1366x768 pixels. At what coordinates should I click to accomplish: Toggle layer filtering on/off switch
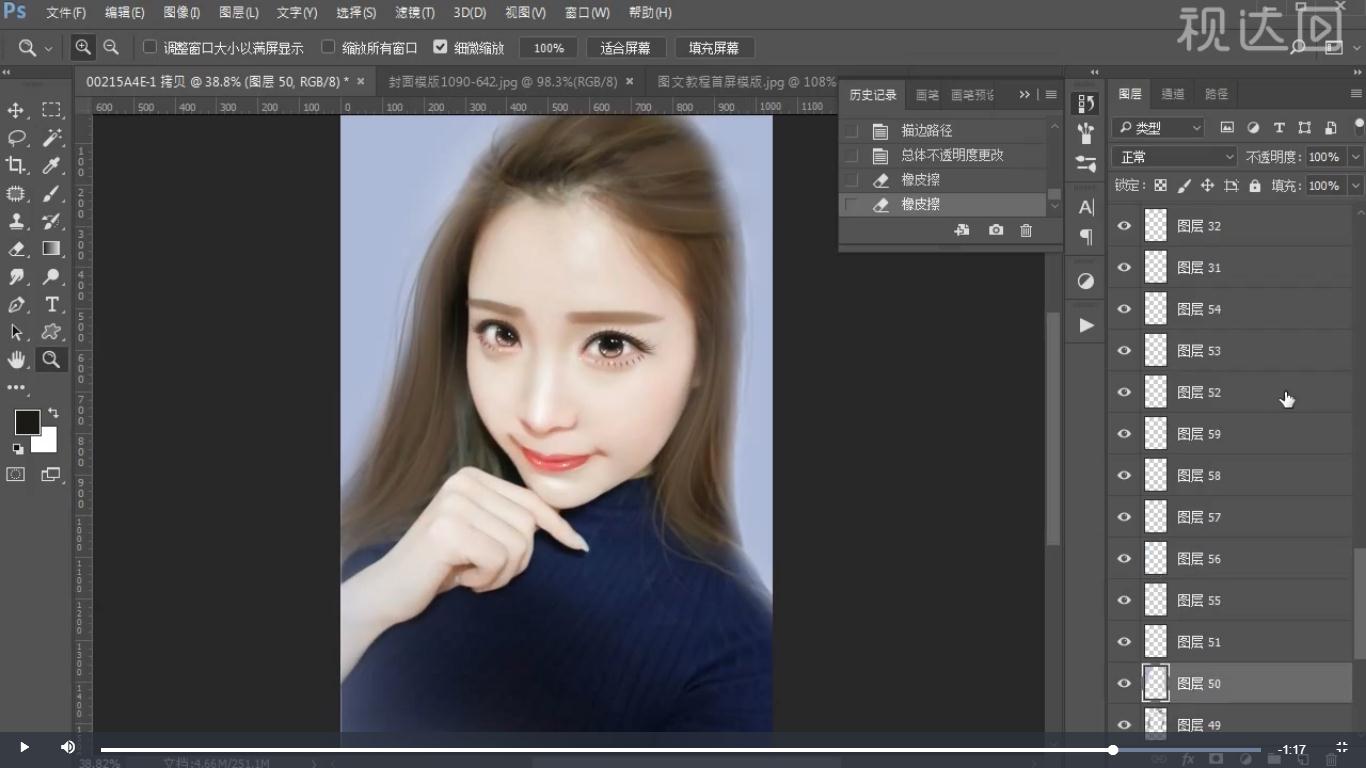pos(1359,127)
